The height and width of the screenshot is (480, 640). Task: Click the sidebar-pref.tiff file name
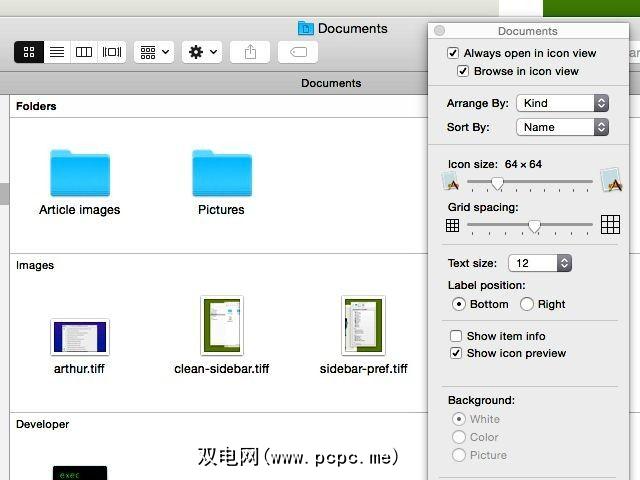(363, 369)
